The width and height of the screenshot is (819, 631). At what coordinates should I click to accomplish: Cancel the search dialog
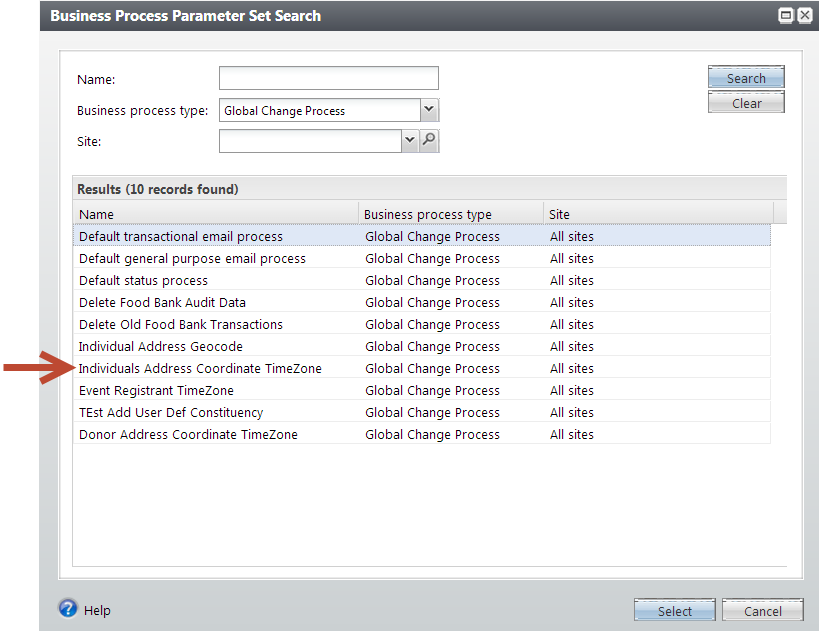762,611
